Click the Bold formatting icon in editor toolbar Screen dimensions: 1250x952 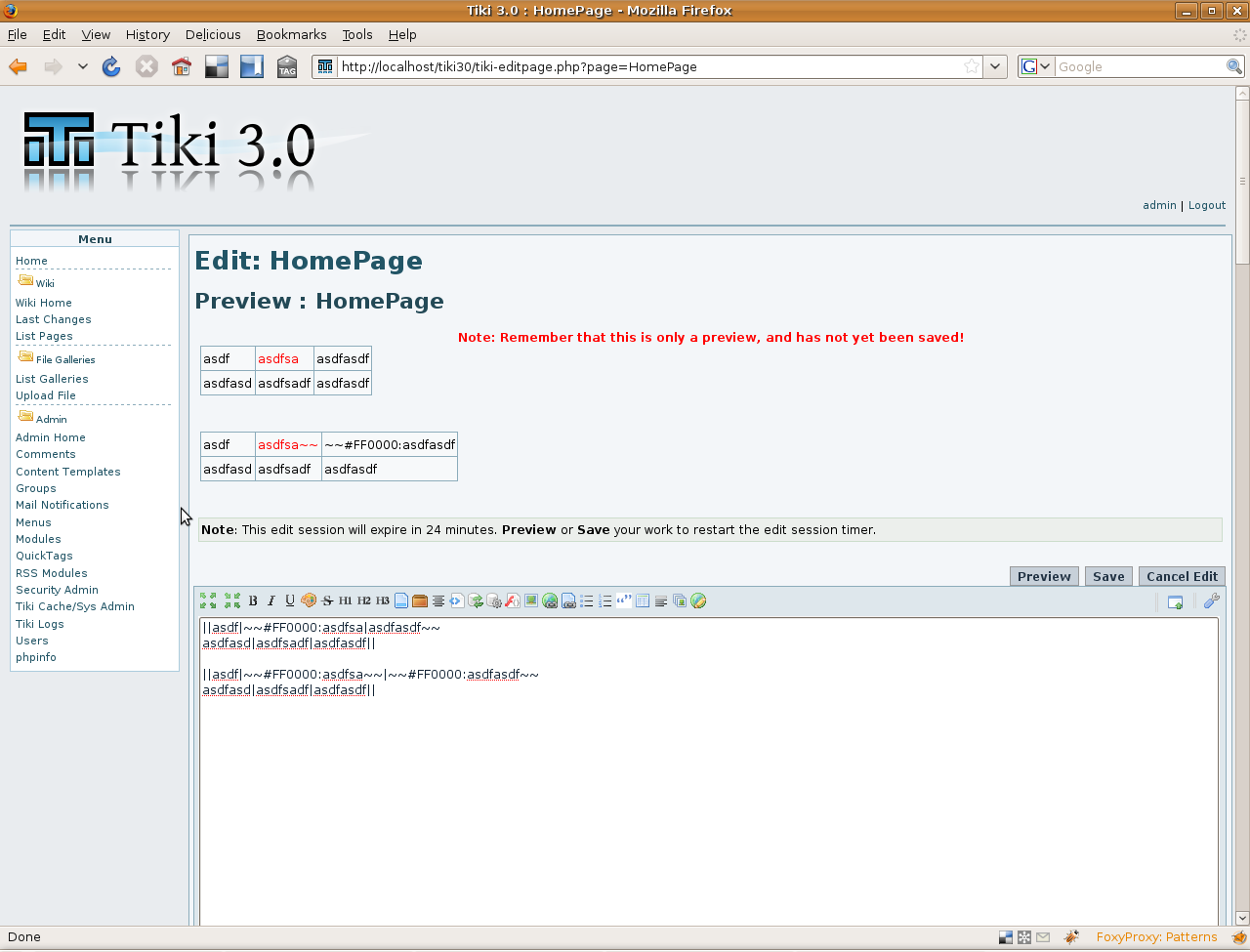pos(253,601)
